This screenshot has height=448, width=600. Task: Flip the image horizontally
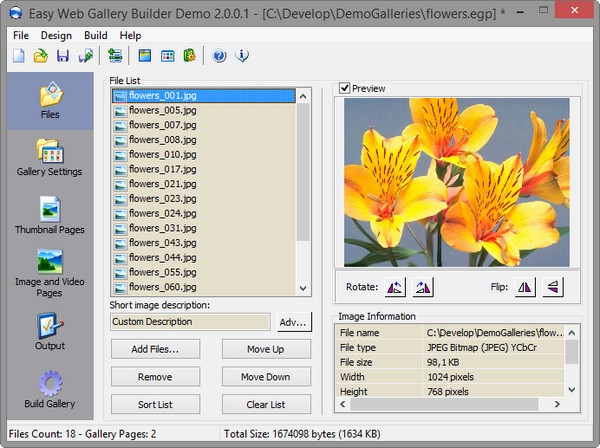525,288
